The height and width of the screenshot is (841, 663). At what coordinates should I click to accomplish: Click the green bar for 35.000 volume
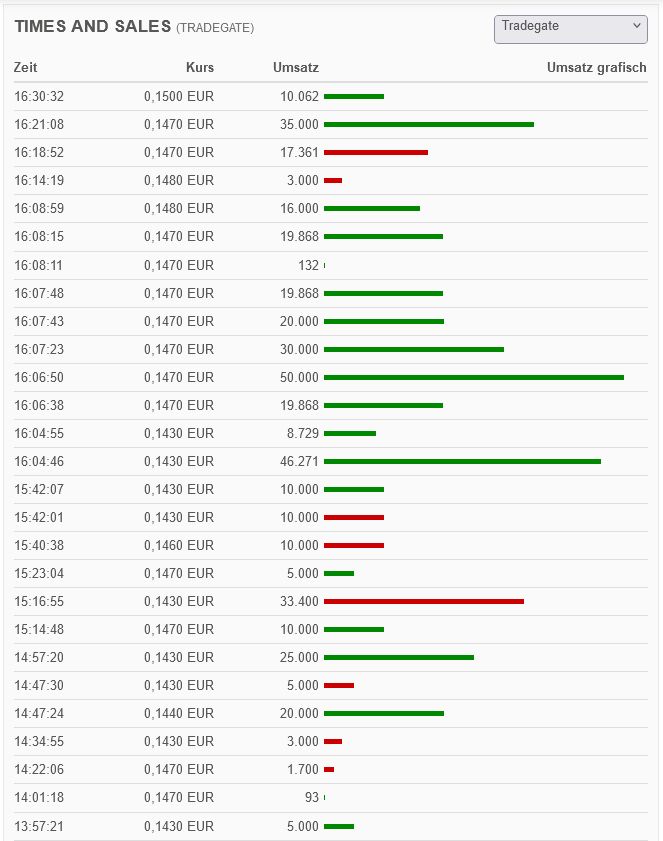tap(428, 125)
